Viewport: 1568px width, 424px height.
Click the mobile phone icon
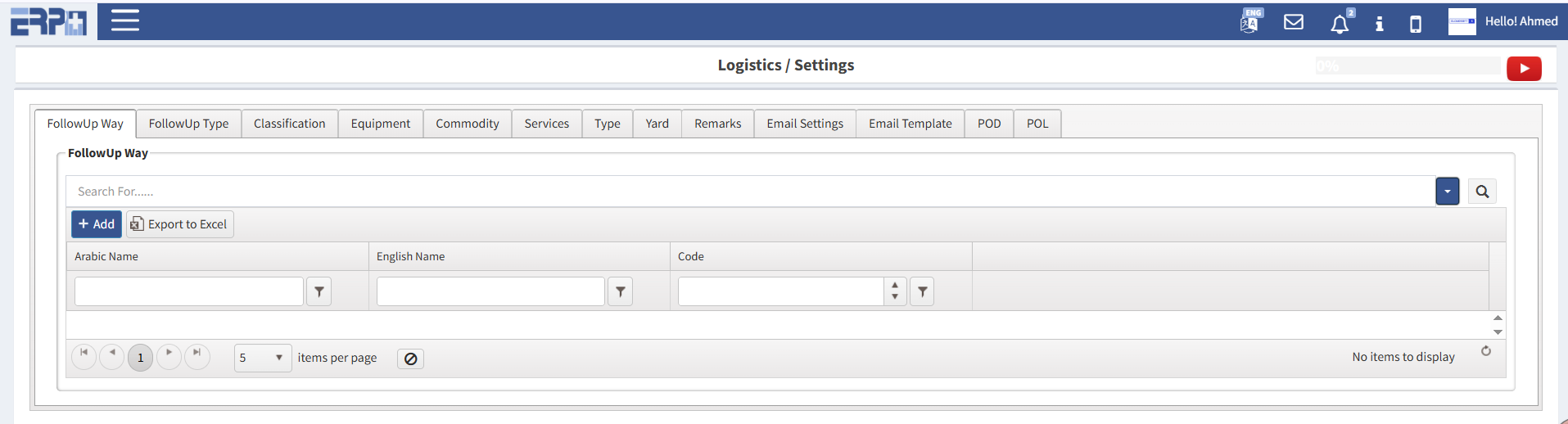click(1415, 24)
